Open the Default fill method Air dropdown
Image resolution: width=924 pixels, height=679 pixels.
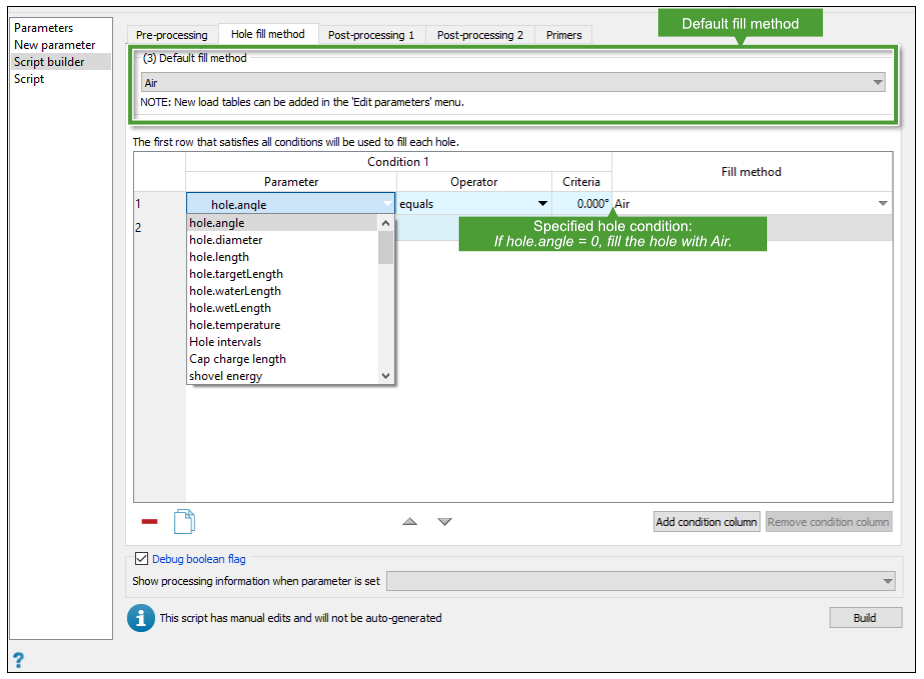(513, 83)
